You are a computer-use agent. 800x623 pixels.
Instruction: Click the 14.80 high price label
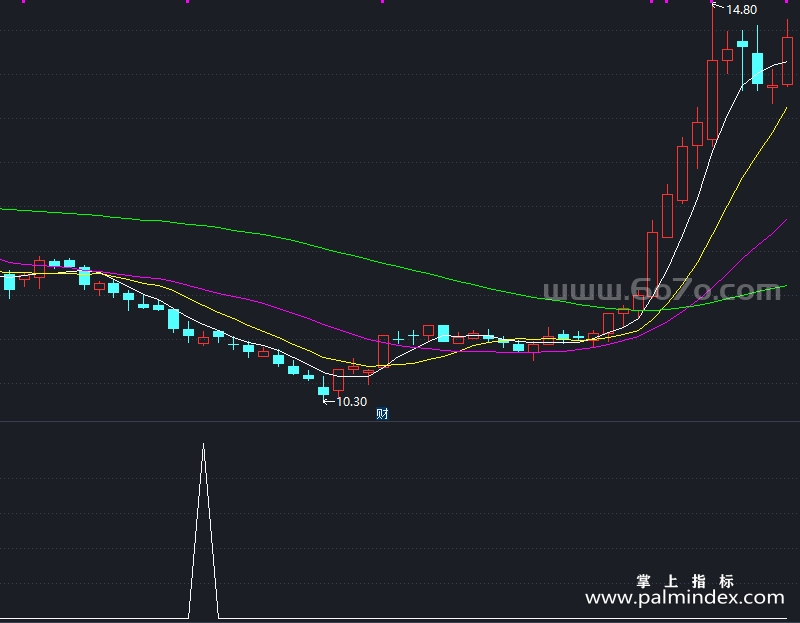point(741,10)
